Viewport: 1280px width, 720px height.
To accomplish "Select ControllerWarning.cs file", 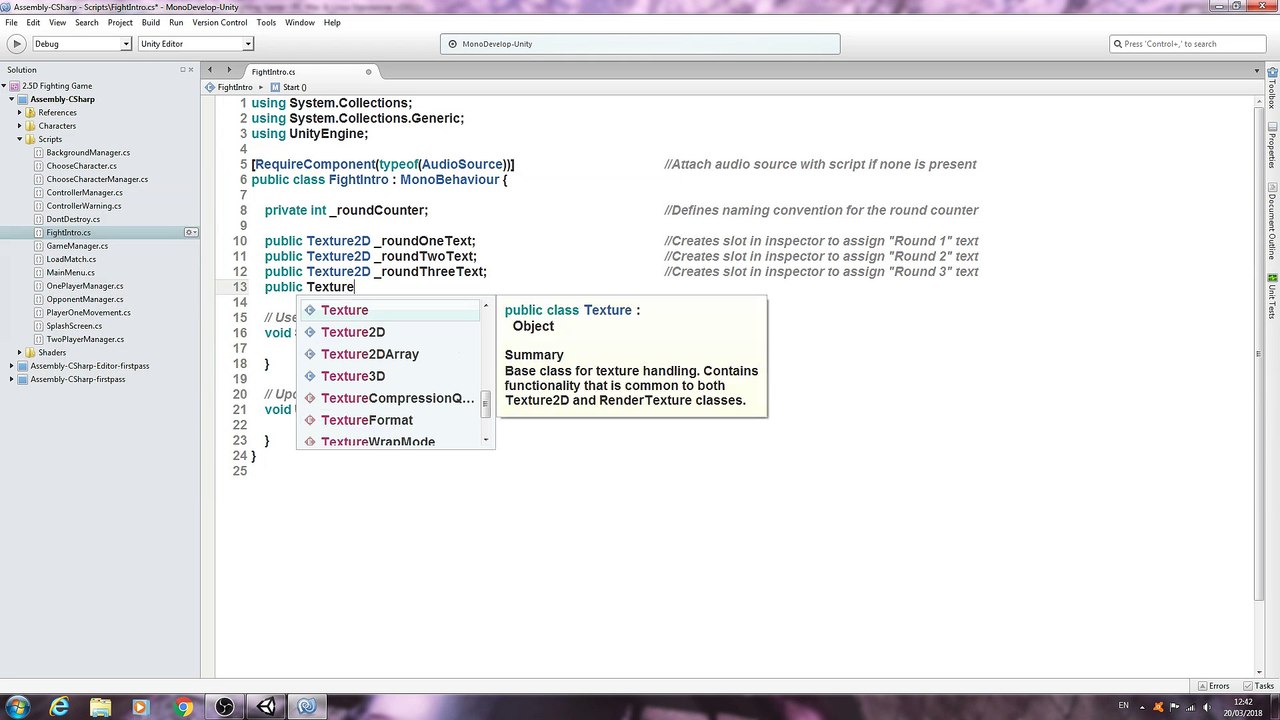I will [x=83, y=206].
